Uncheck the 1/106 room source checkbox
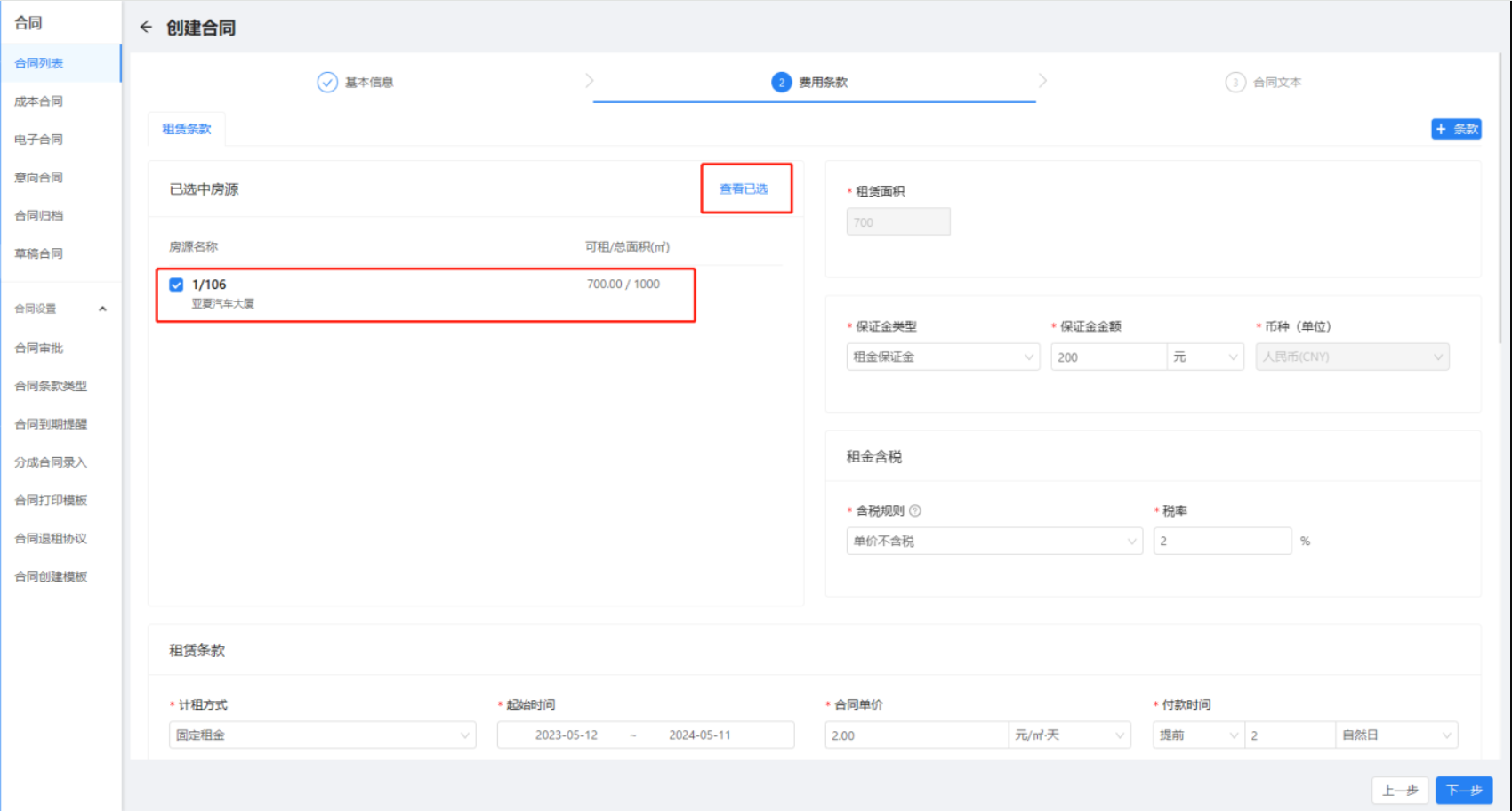The image size is (1512, 811). [x=176, y=285]
